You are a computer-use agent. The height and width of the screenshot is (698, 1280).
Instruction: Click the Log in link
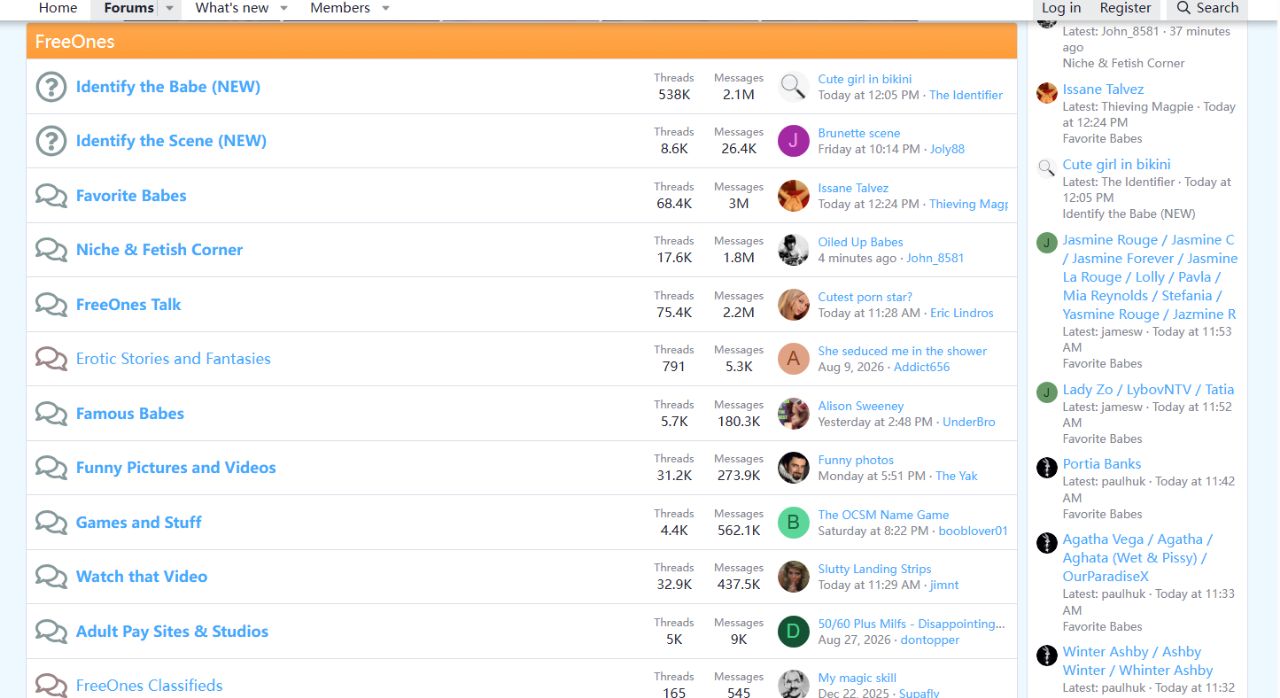(x=1061, y=8)
